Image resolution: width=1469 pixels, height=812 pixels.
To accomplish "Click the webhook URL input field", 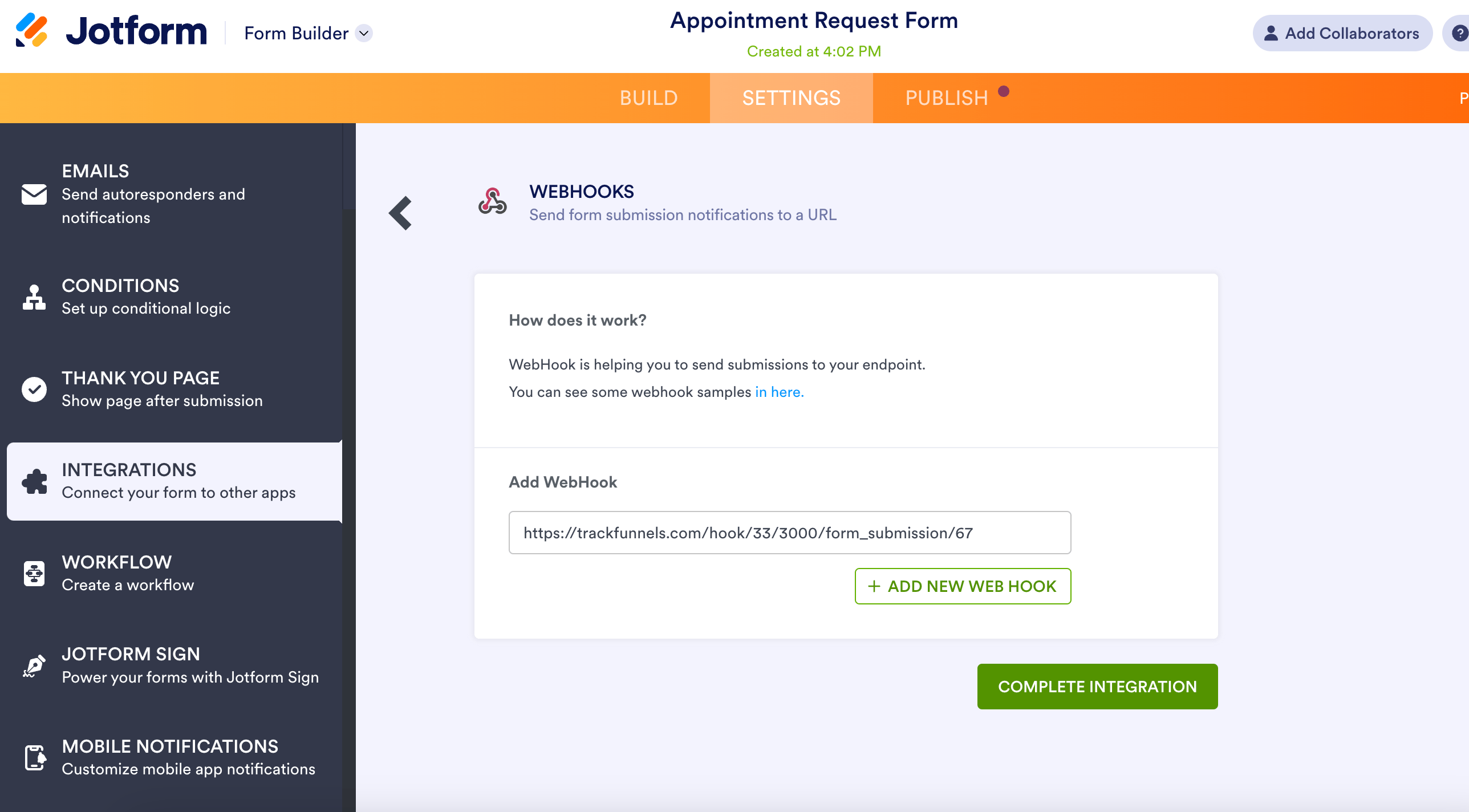I will tap(790, 533).
